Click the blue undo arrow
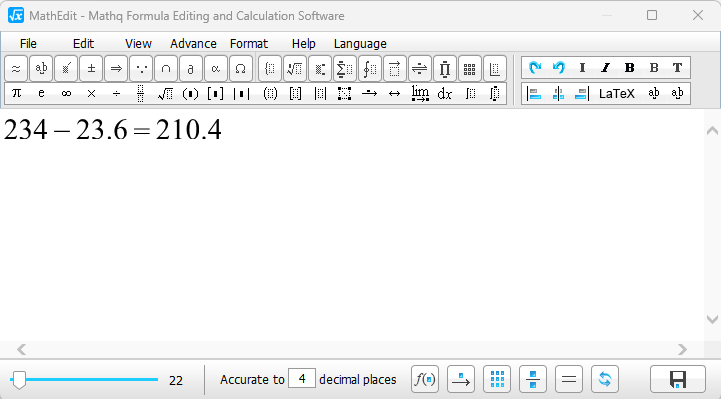Screen dimensions: 721x399 (x=559, y=68)
